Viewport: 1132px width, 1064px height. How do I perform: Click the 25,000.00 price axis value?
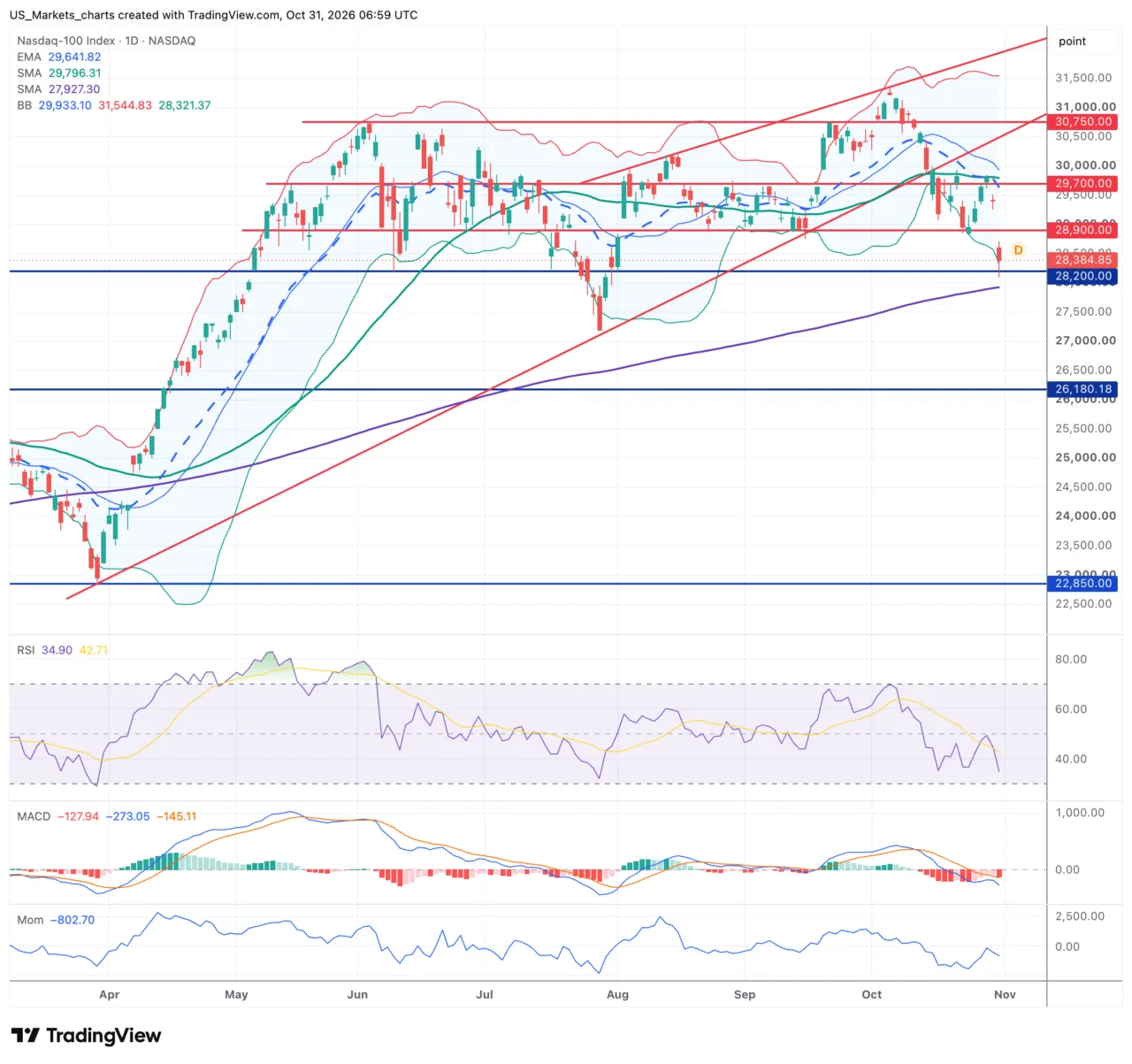pos(1085,457)
